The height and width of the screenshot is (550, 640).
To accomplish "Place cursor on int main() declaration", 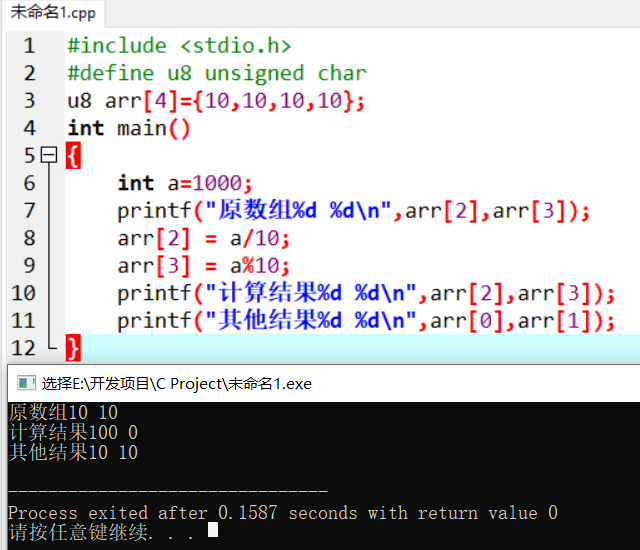I will (128, 129).
